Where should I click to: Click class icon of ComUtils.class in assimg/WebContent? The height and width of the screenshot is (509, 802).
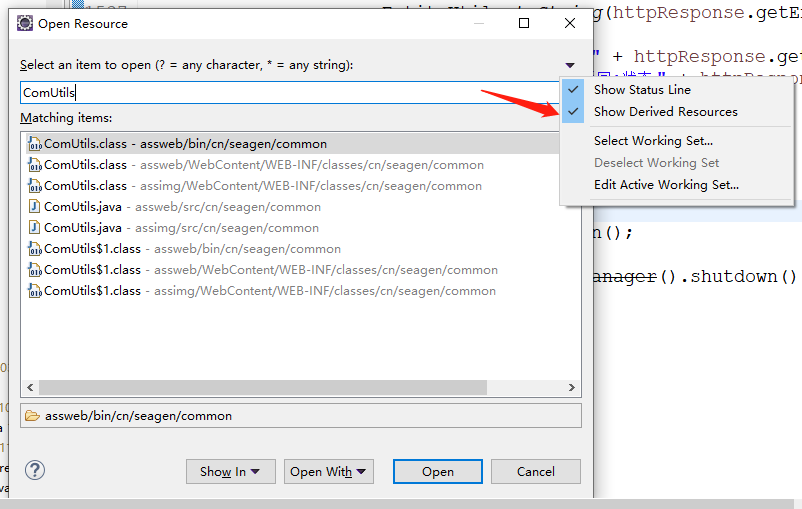tap(34, 186)
